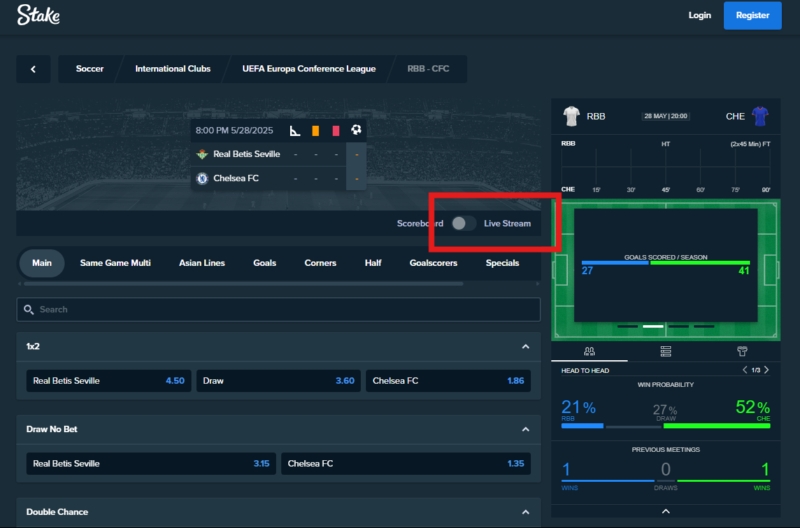This screenshot has width=800, height=528.
Task: Collapse the stats widget with bottom chevron
Action: click(x=666, y=511)
